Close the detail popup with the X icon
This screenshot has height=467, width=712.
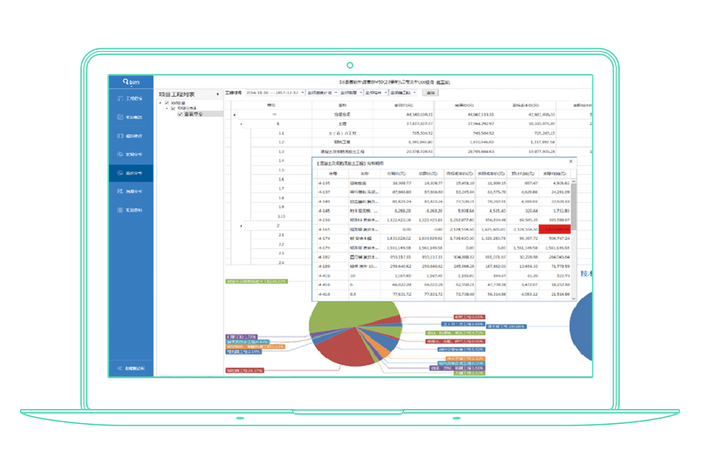tap(571, 161)
